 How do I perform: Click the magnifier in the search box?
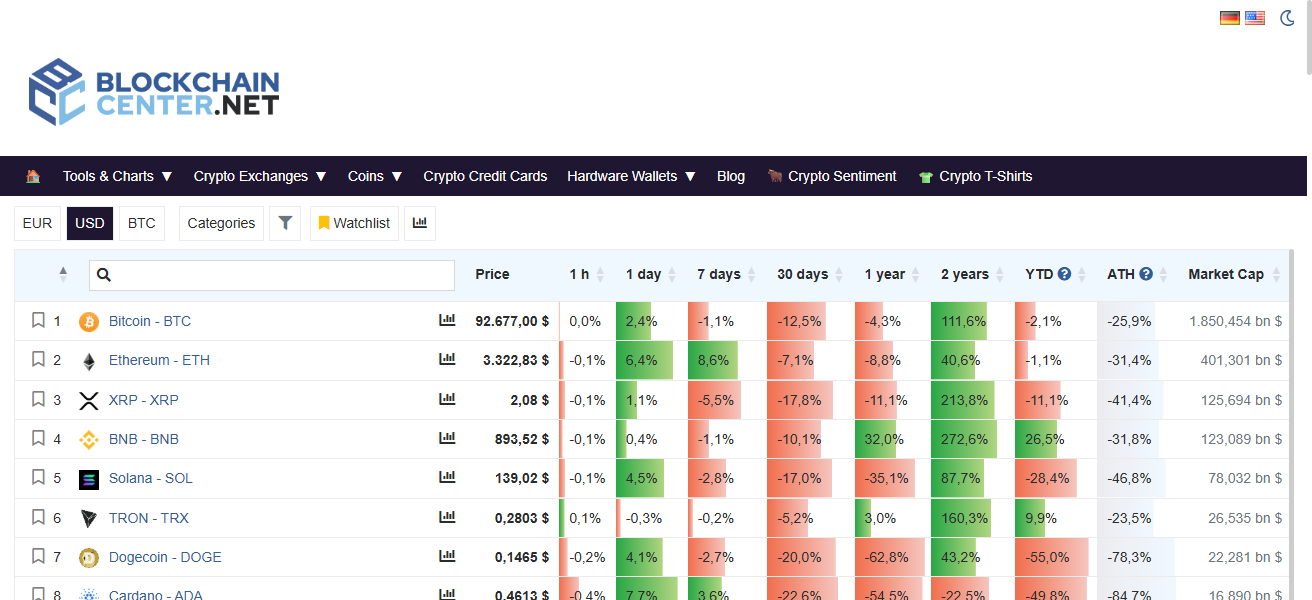point(104,273)
